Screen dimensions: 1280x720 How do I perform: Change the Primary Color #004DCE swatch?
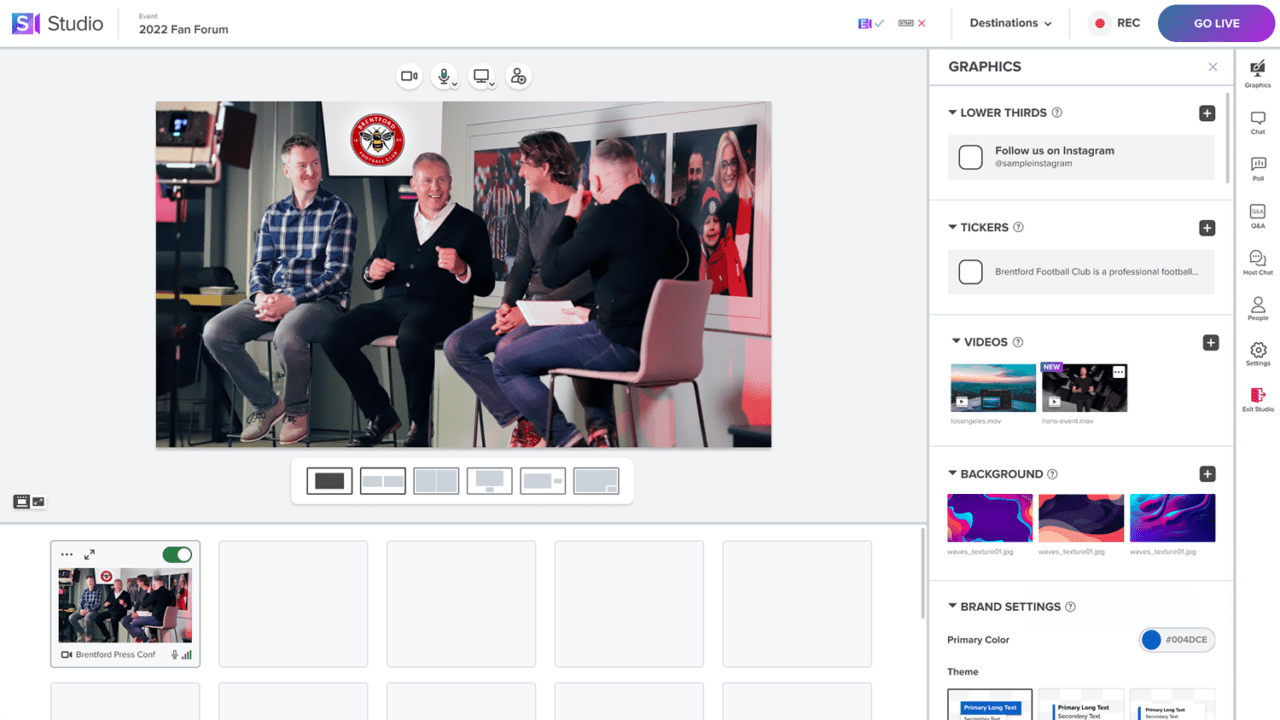pyautogui.click(x=1178, y=640)
